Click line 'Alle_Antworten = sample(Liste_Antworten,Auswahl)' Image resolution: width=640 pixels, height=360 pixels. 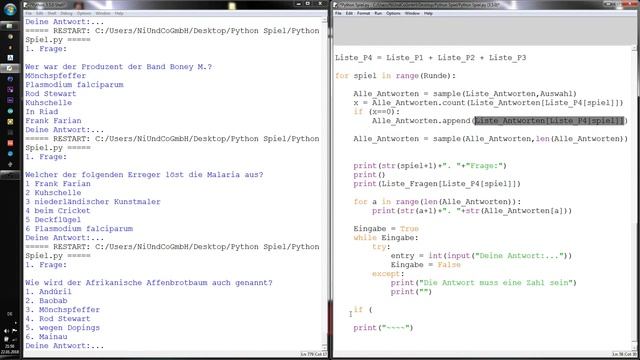coord(465,93)
